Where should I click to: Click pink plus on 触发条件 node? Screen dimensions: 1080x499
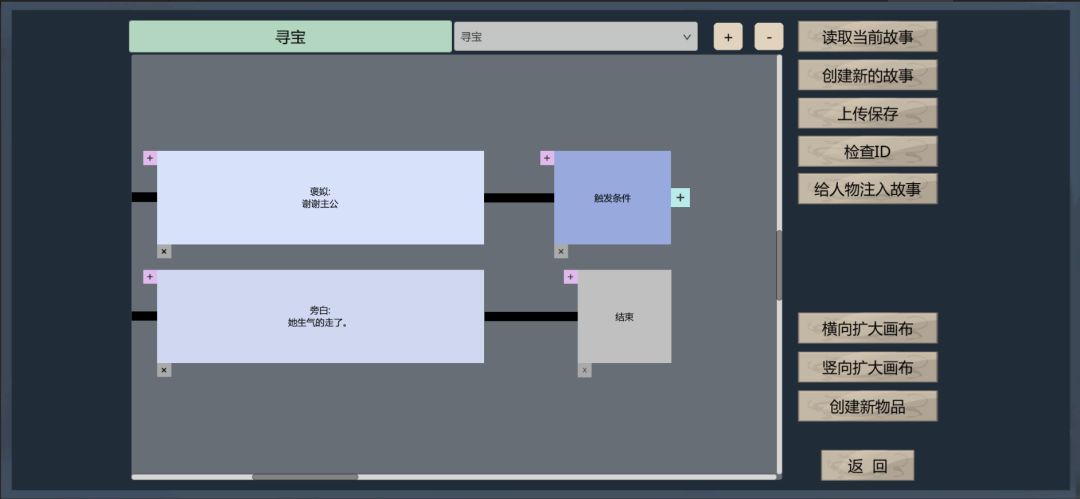[x=547, y=158]
